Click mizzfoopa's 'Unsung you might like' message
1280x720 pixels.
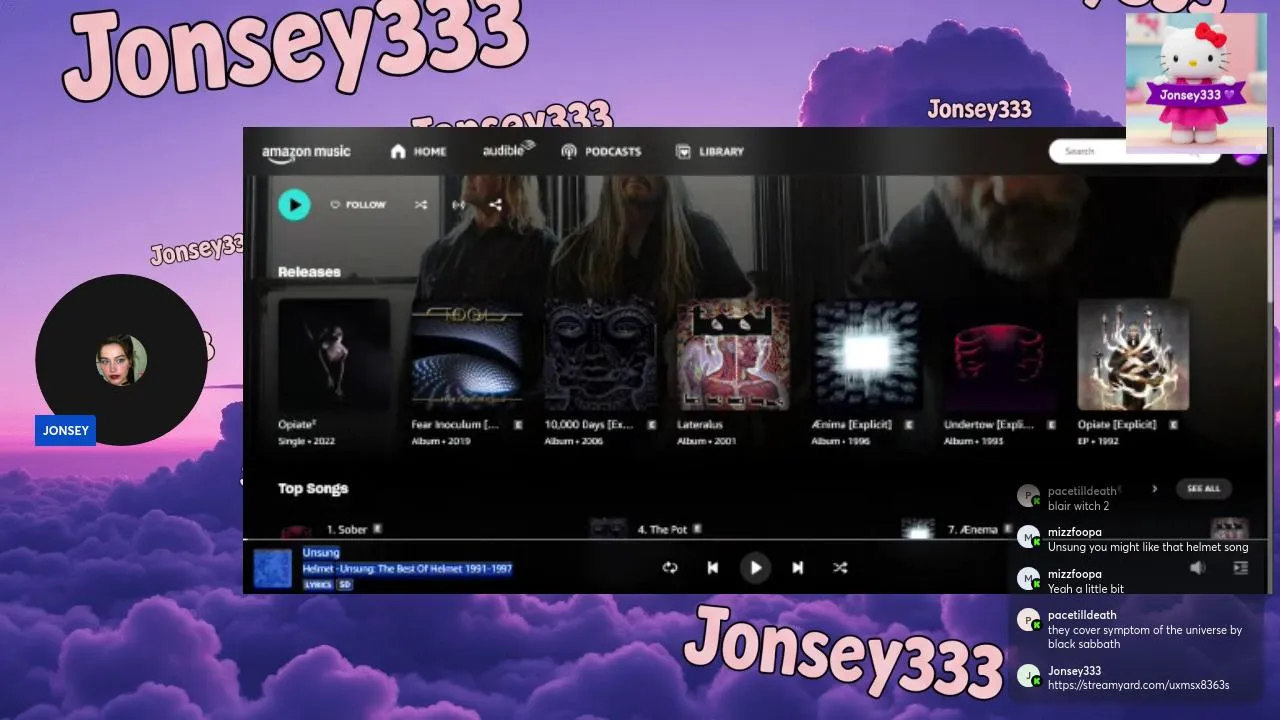click(x=1148, y=547)
